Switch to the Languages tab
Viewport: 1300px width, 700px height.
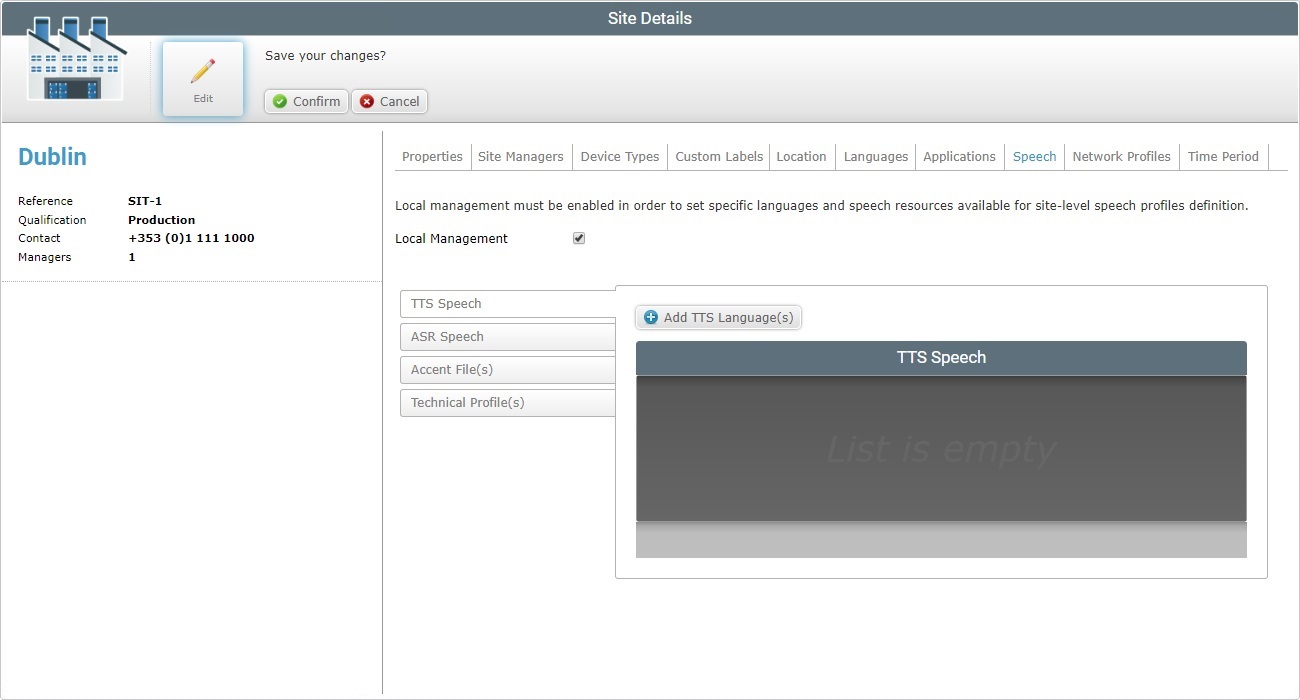pos(875,156)
